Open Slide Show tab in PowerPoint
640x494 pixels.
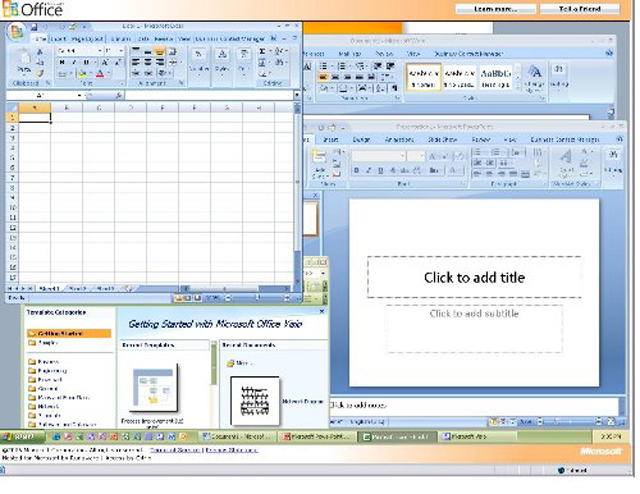coord(442,140)
